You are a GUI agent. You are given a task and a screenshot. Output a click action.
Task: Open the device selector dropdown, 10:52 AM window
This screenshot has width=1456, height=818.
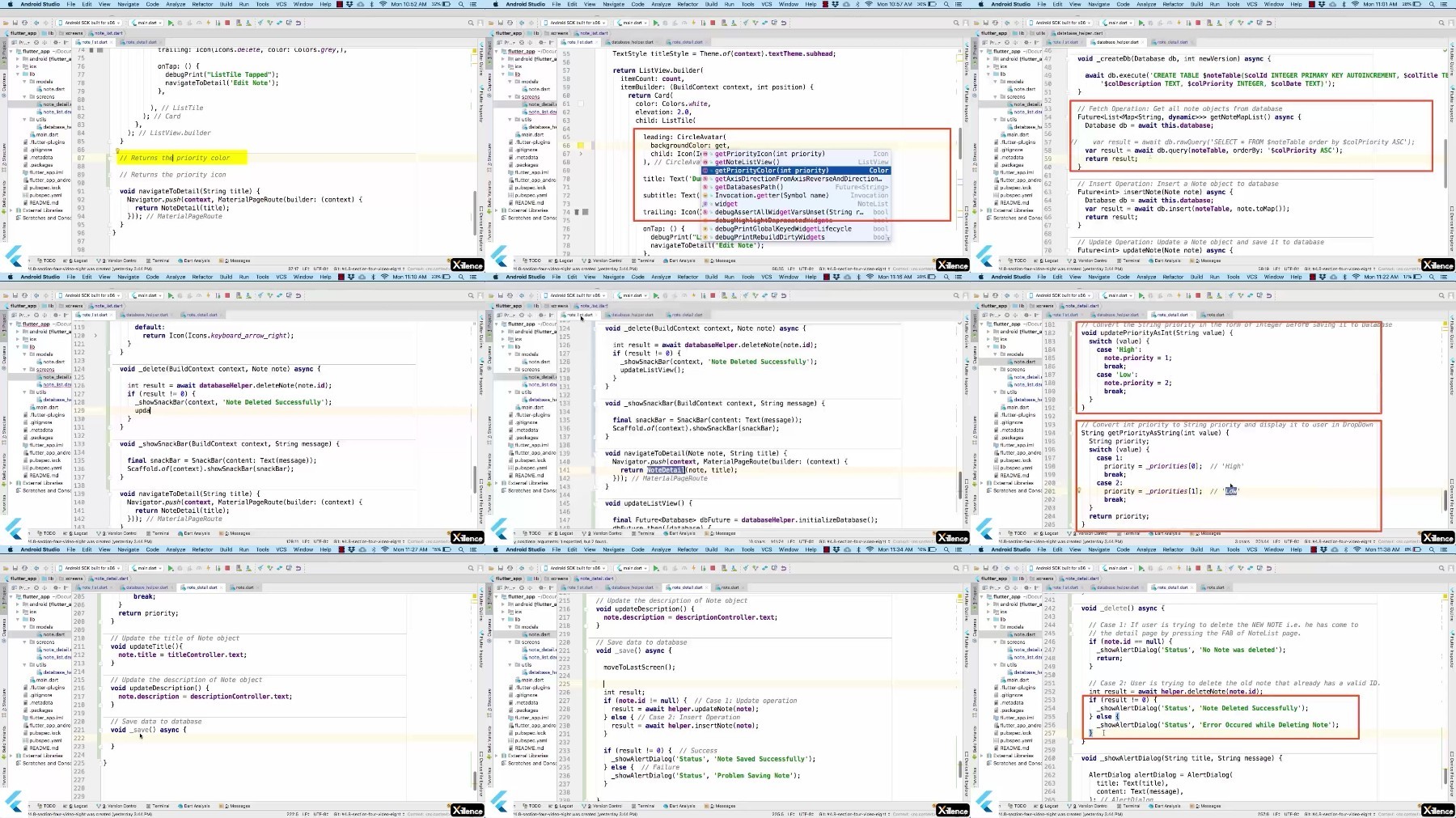[89, 23]
